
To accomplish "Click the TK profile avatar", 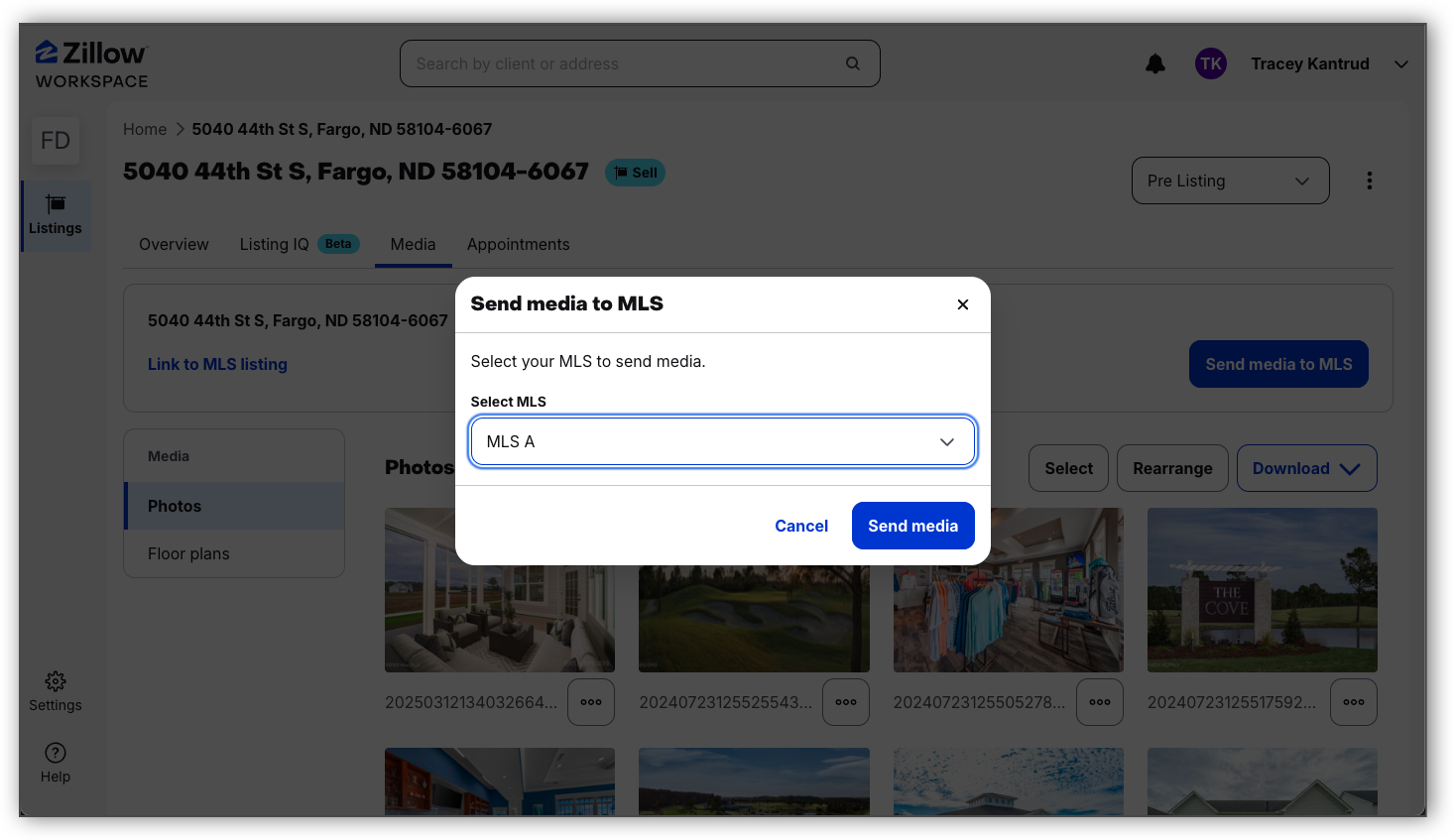I will [1211, 62].
